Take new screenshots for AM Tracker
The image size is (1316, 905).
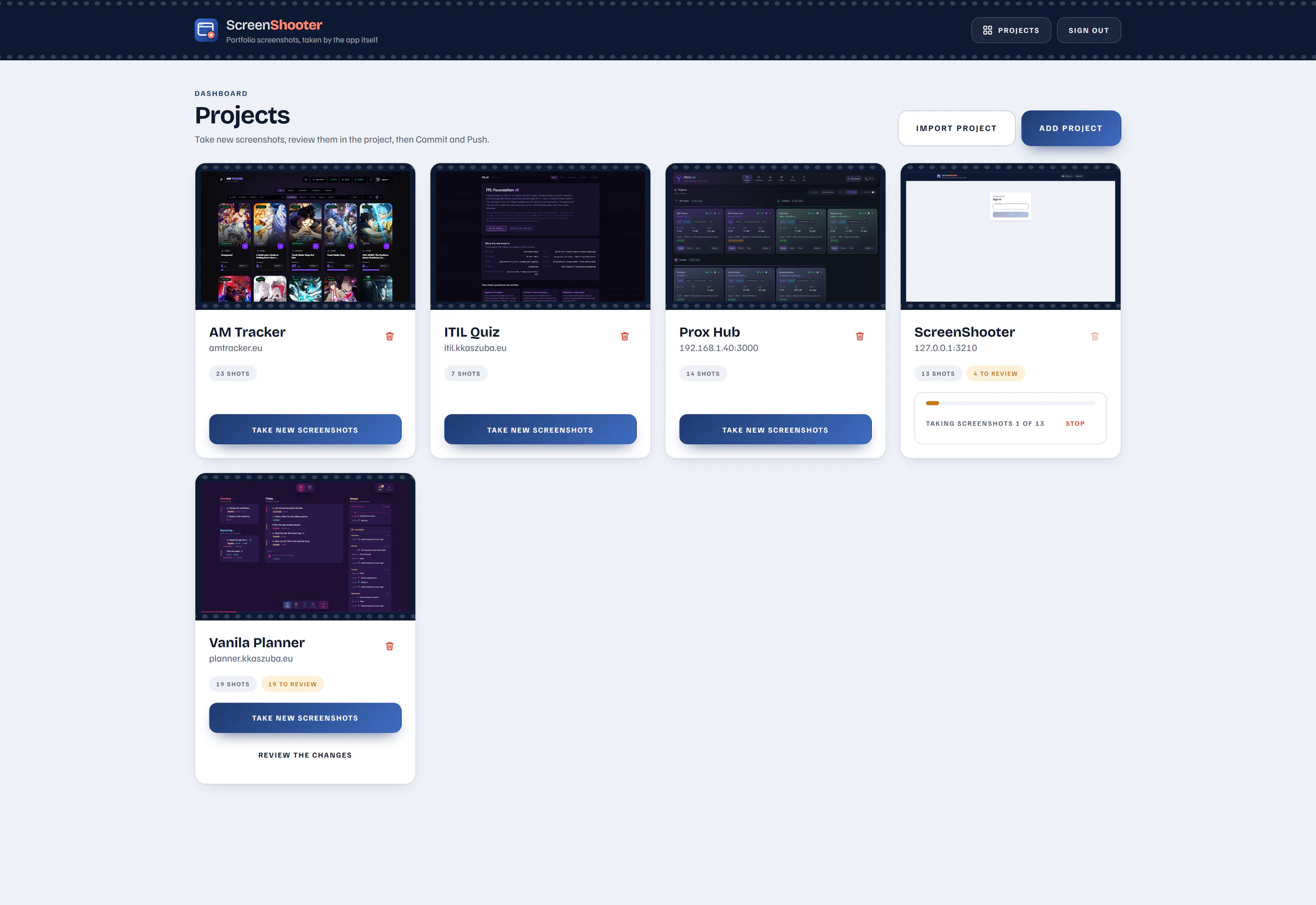305,429
